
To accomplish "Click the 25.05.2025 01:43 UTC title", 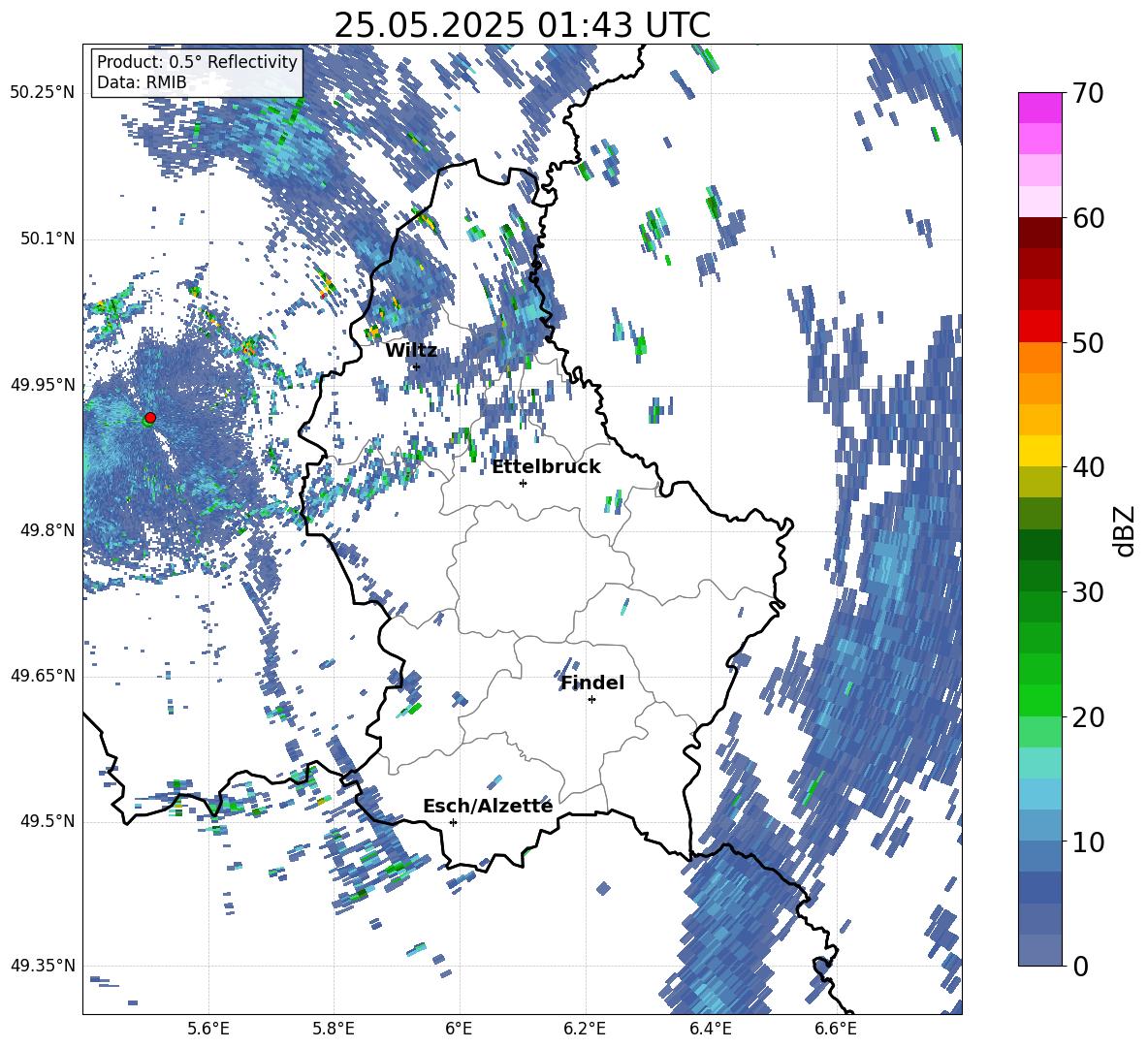I will [x=522, y=25].
